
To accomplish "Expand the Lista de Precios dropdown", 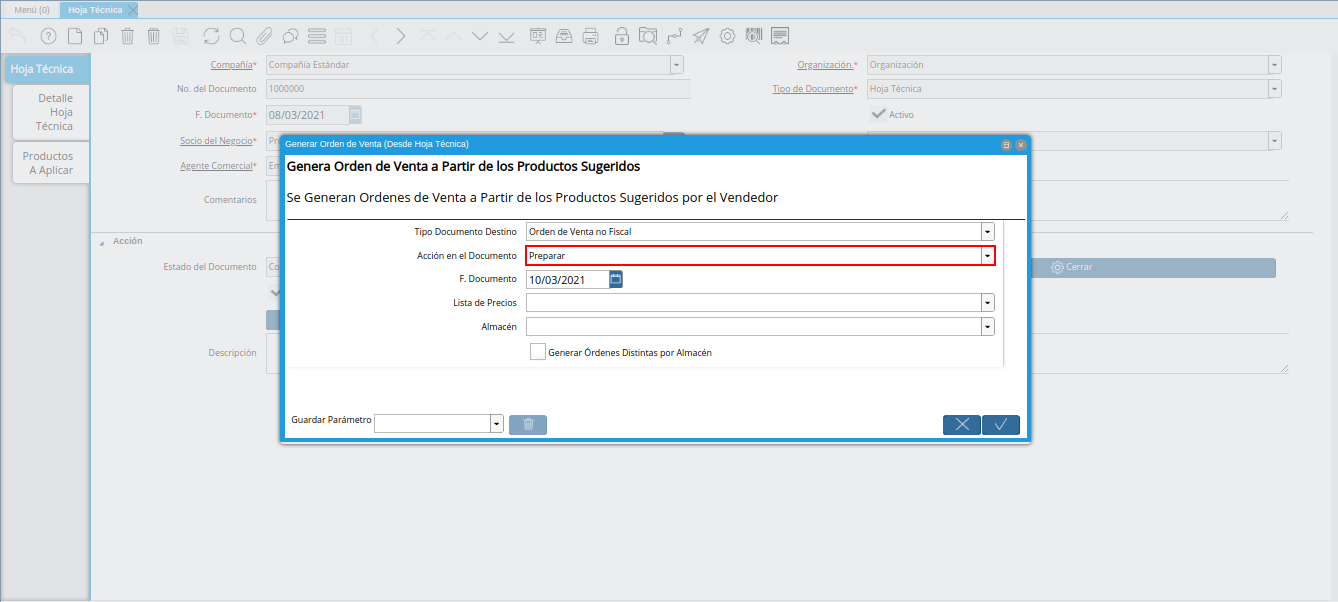I will coord(987,303).
